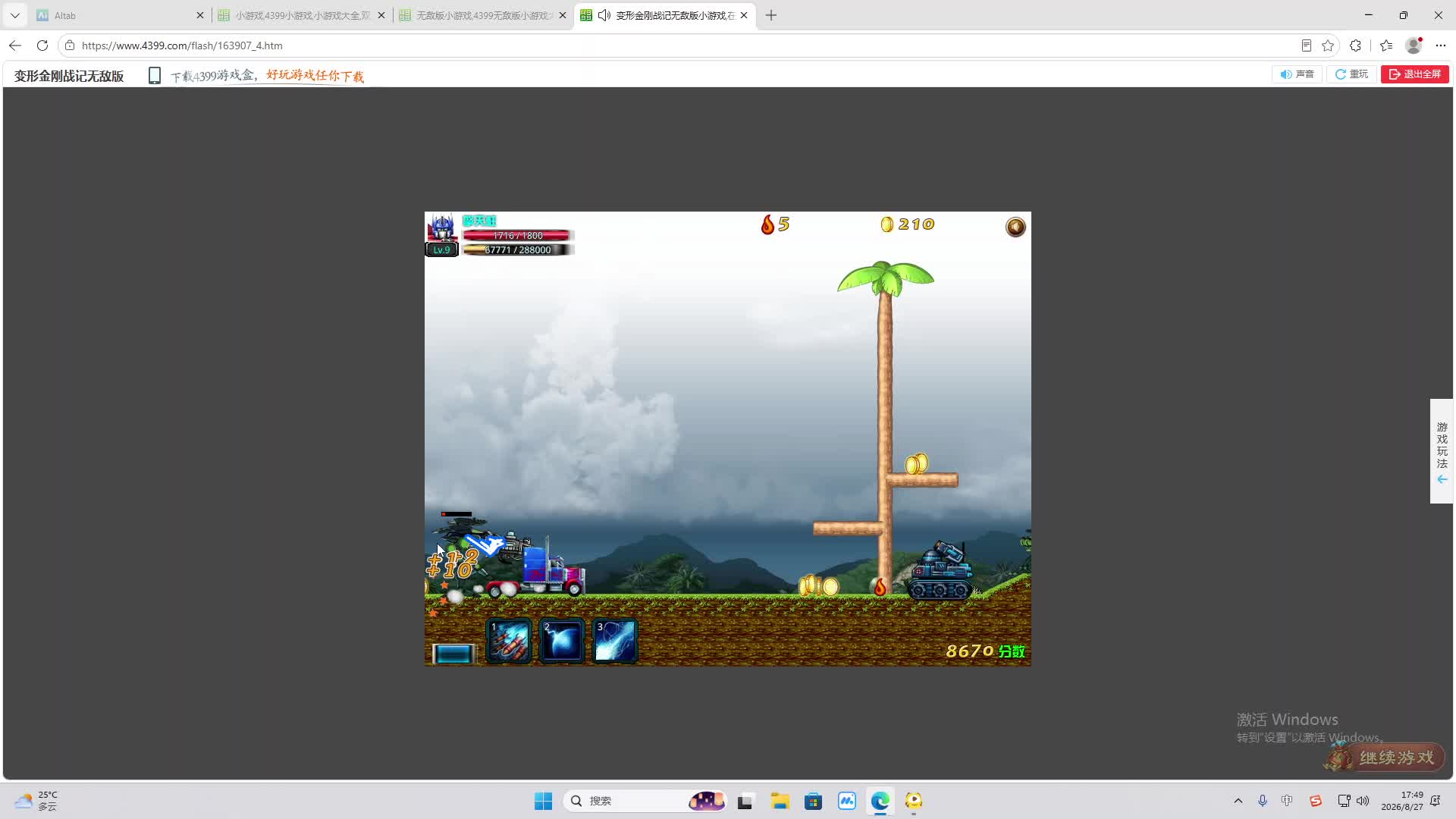Click the Optimus Prime avatar portrait
This screenshot has width=1456, height=819.
point(442,227)
